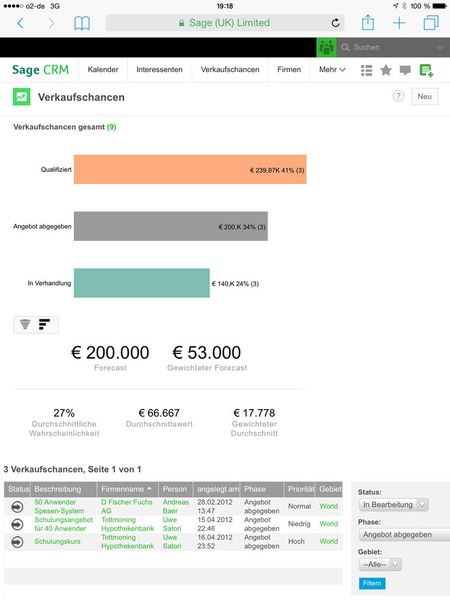
Task: Open favorites star icon
Action: (x=386, y=70)
